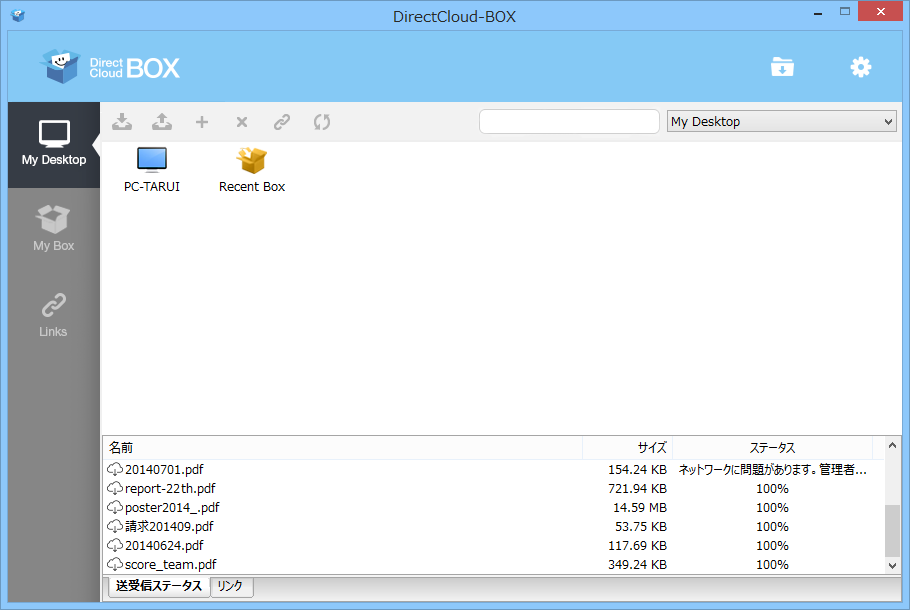This screenshot has height=610, width=910.
Task: Open settings via the gear icon
Action: point(860,66)
